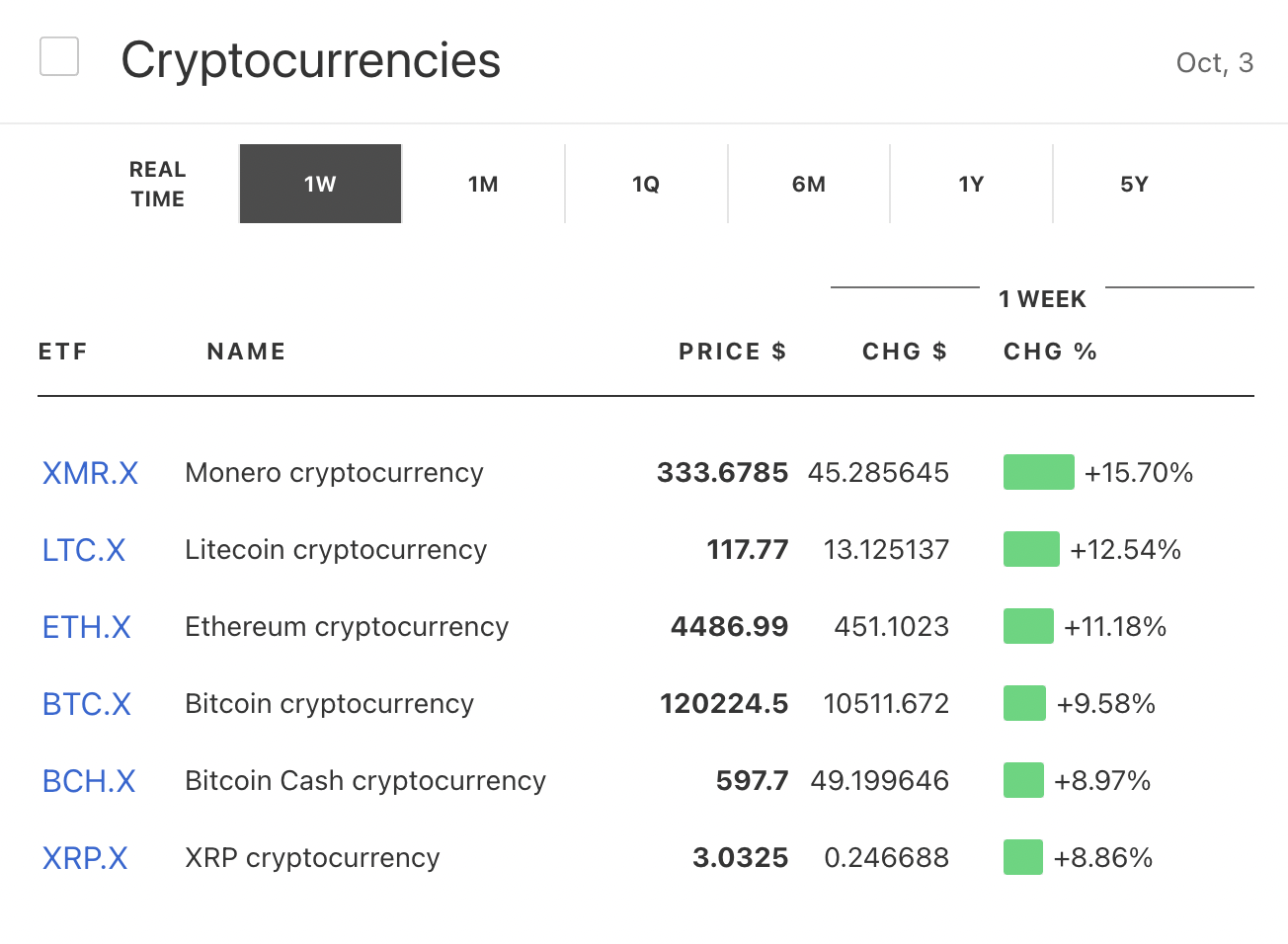
Task: Select the 1W time range tab
Action: coord(320,185)
